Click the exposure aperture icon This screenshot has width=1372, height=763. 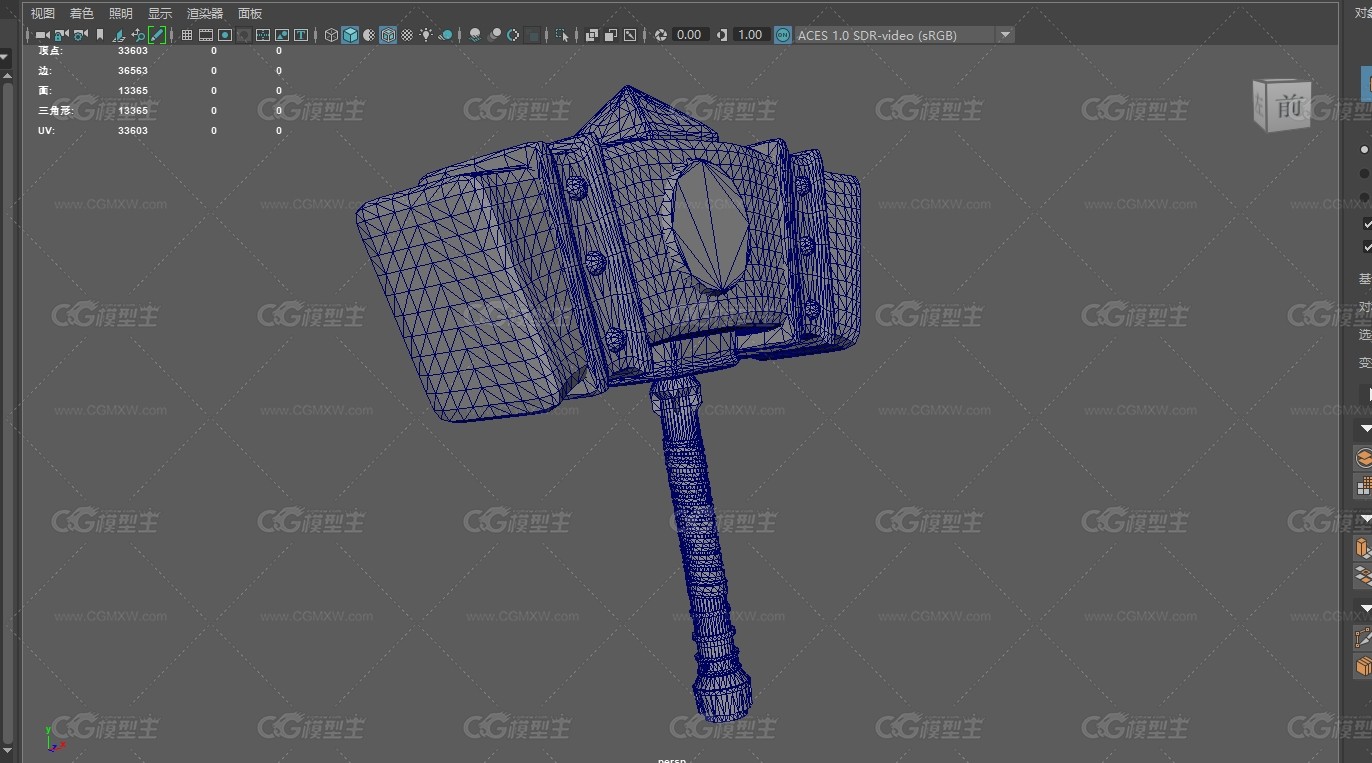[x=660, y=35]
